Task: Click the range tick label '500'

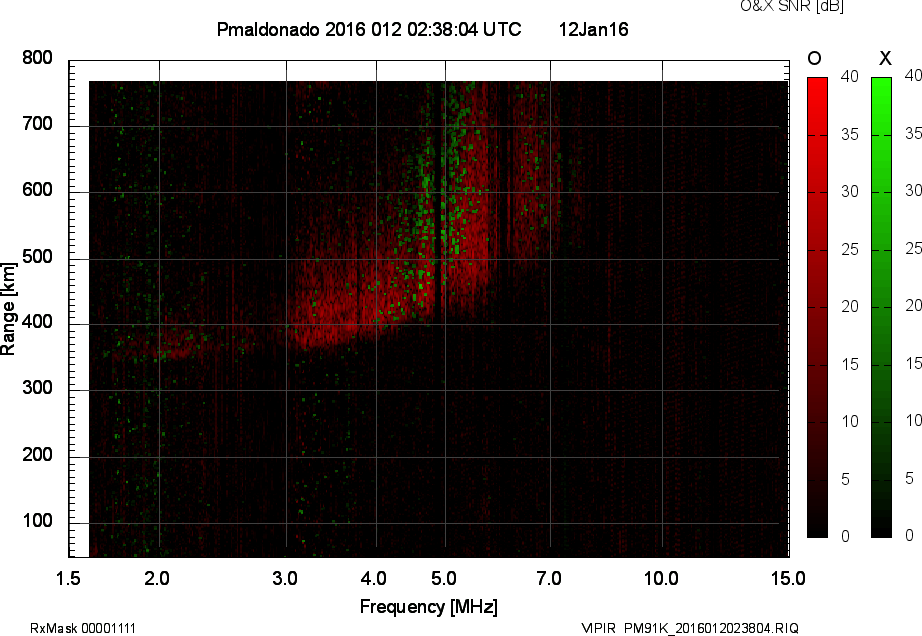Action: click(37, 256)
